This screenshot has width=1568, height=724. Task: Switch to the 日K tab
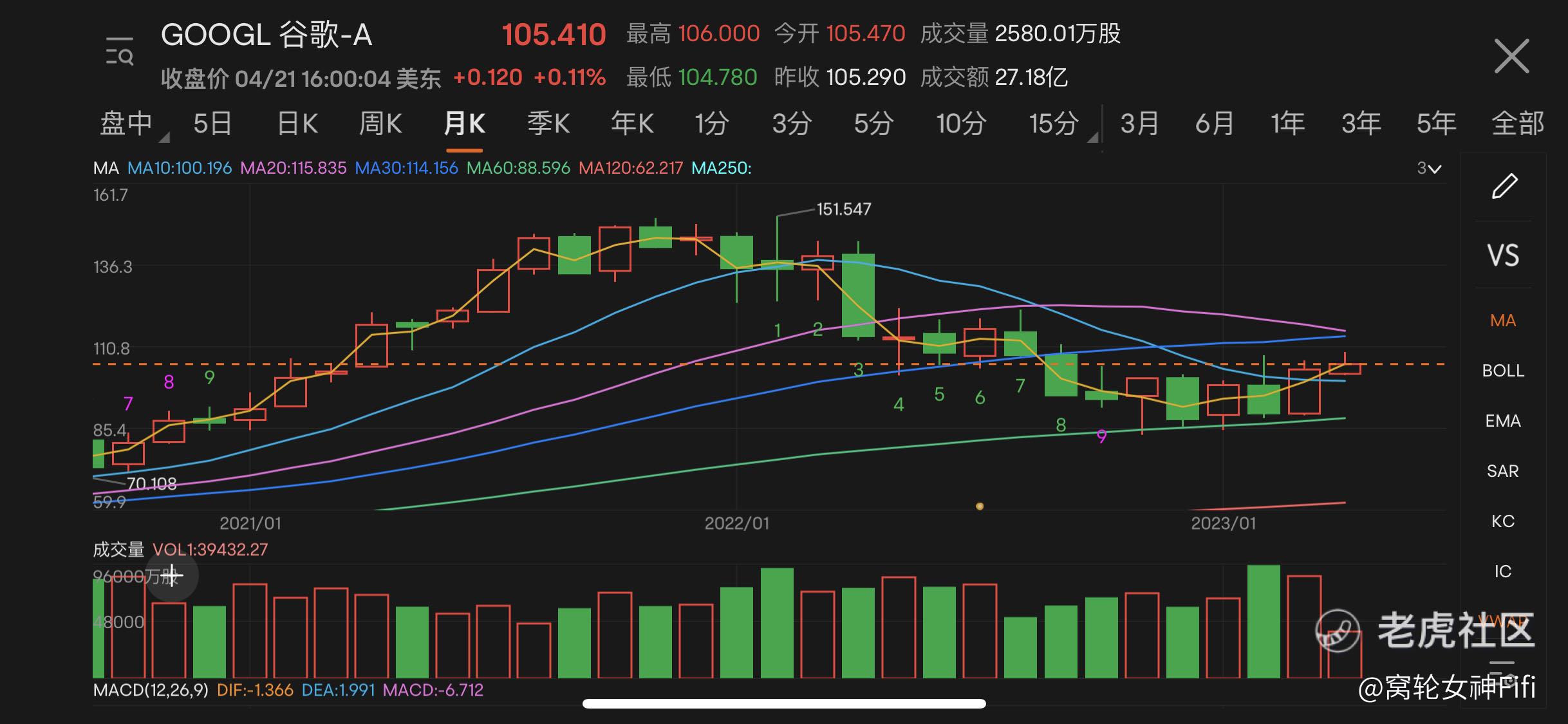[x=297, y=123]
